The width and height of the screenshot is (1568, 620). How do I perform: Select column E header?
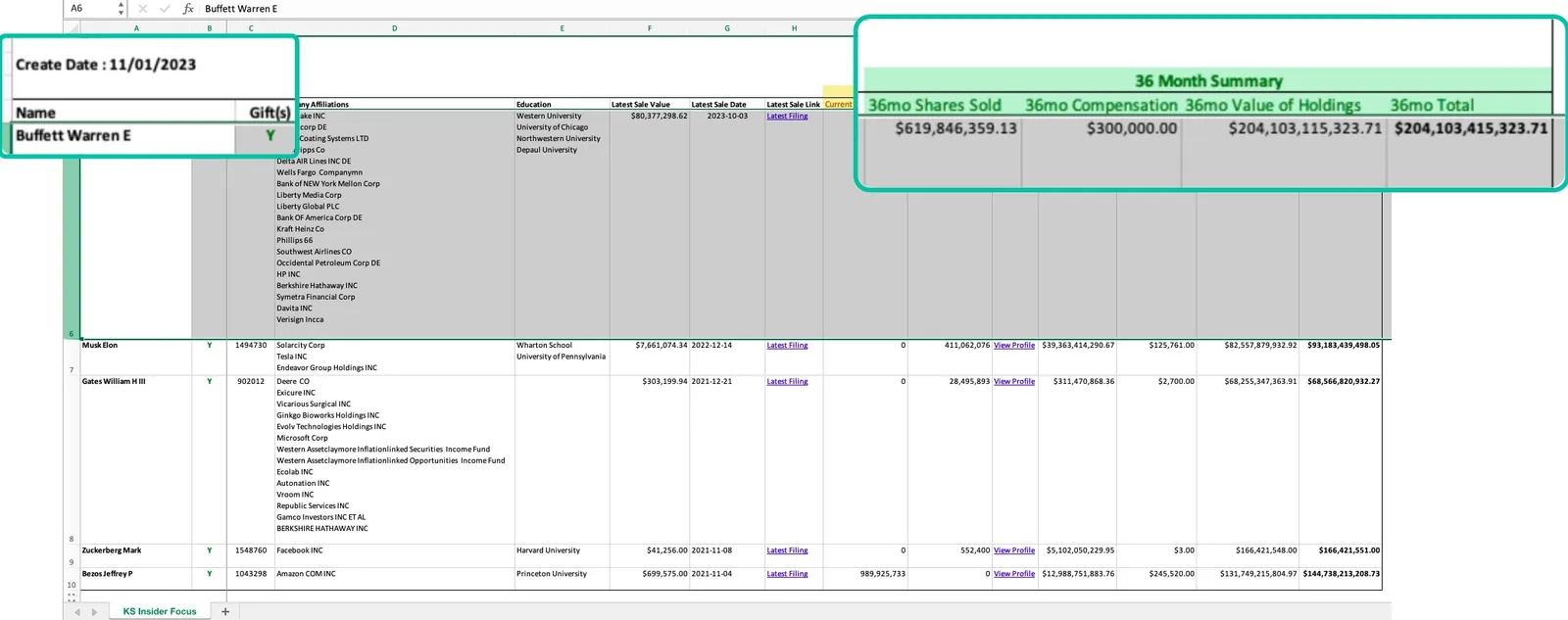coord(562,28)
